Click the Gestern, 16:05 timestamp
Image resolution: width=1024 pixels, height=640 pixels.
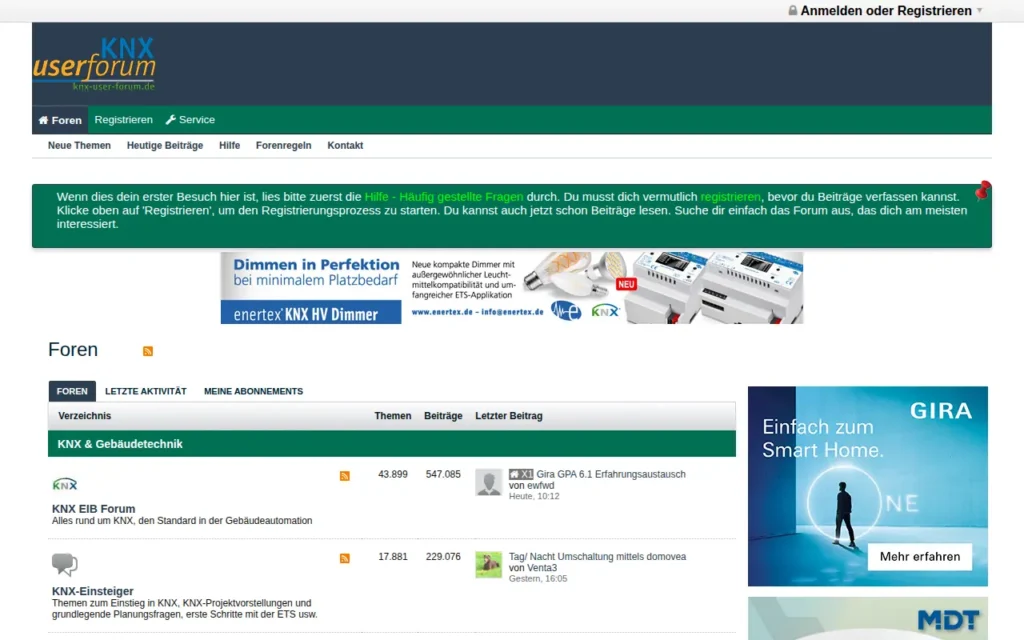pyautogui.click(x=538, y=579)
